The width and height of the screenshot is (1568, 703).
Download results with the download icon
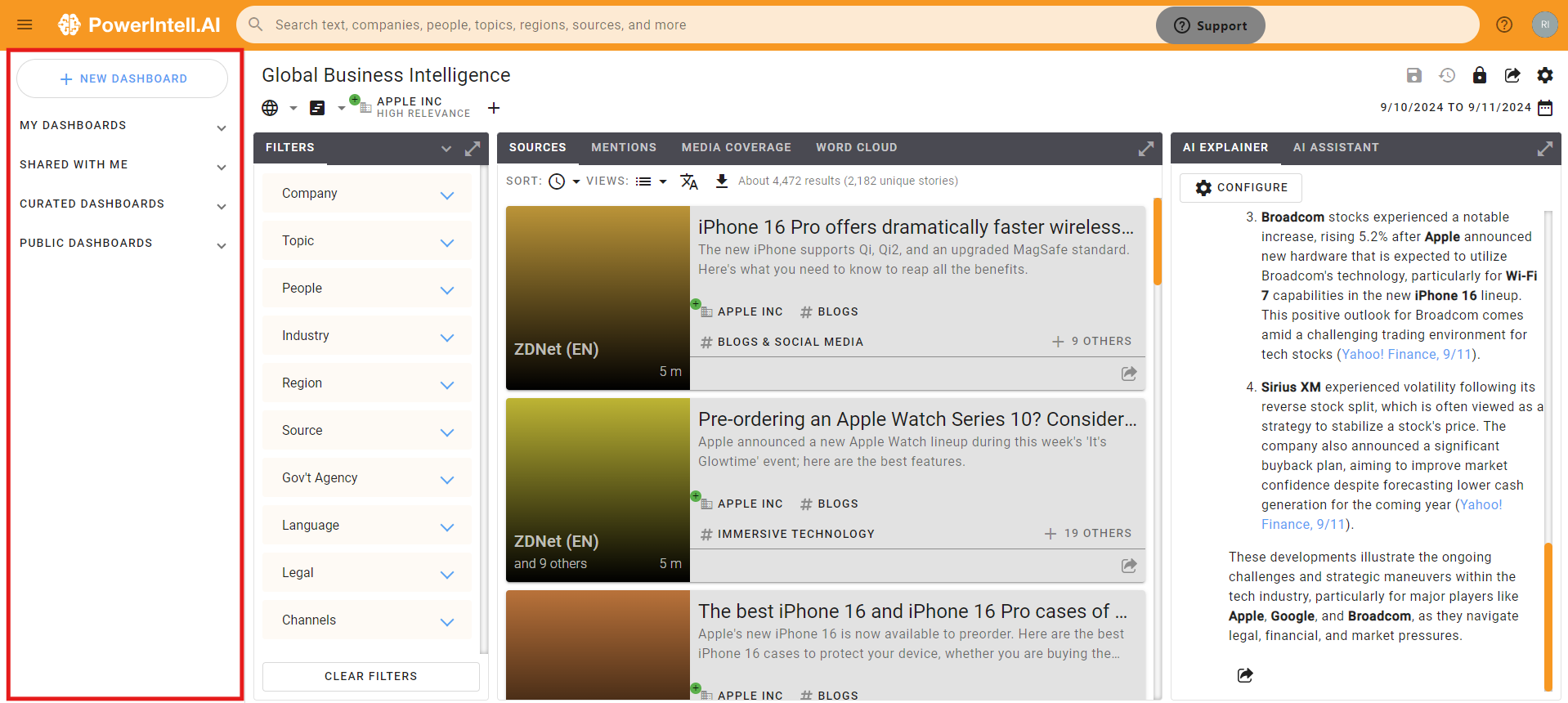(722, 181)
